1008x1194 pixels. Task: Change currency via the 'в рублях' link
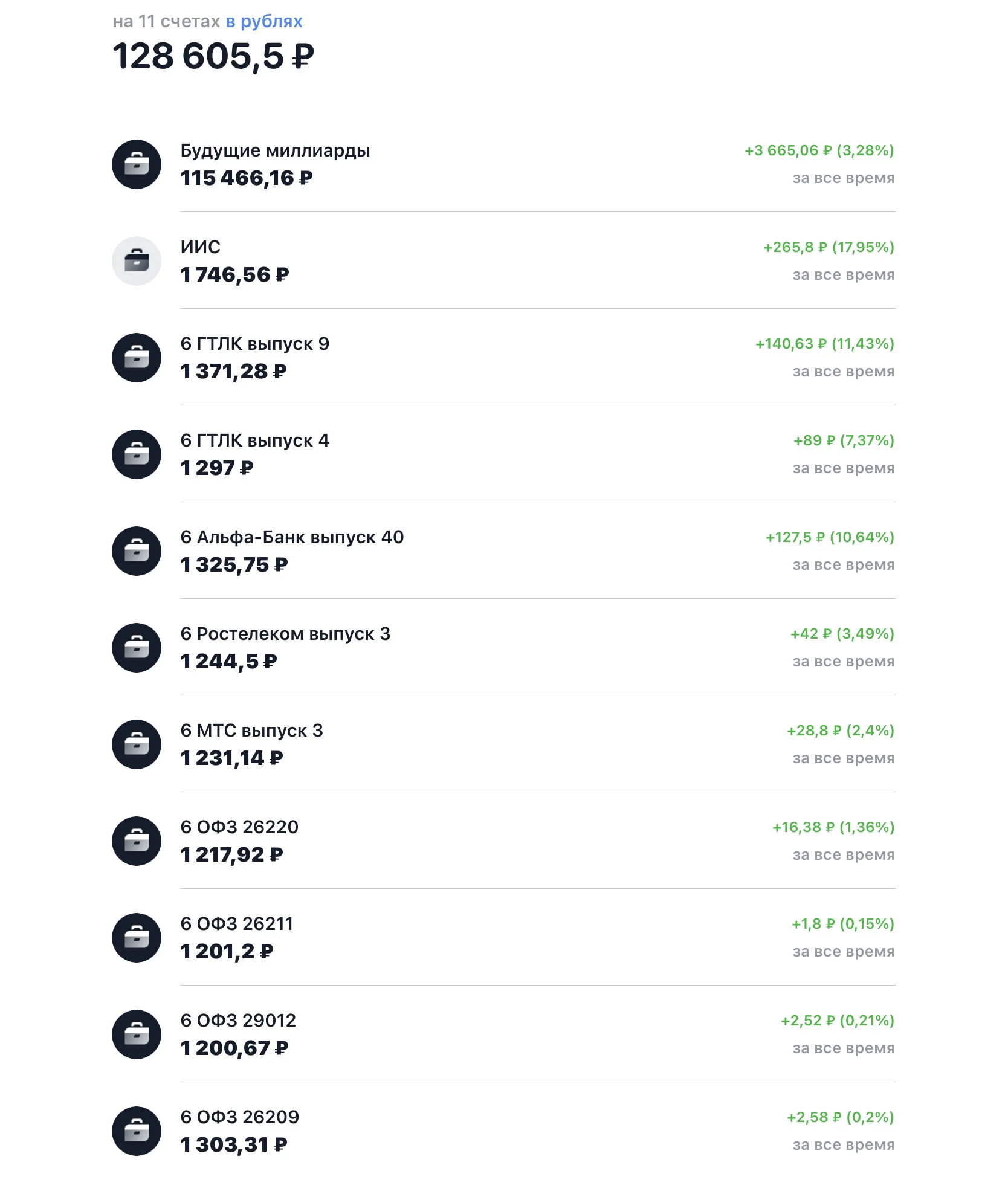tap(264, 22)
